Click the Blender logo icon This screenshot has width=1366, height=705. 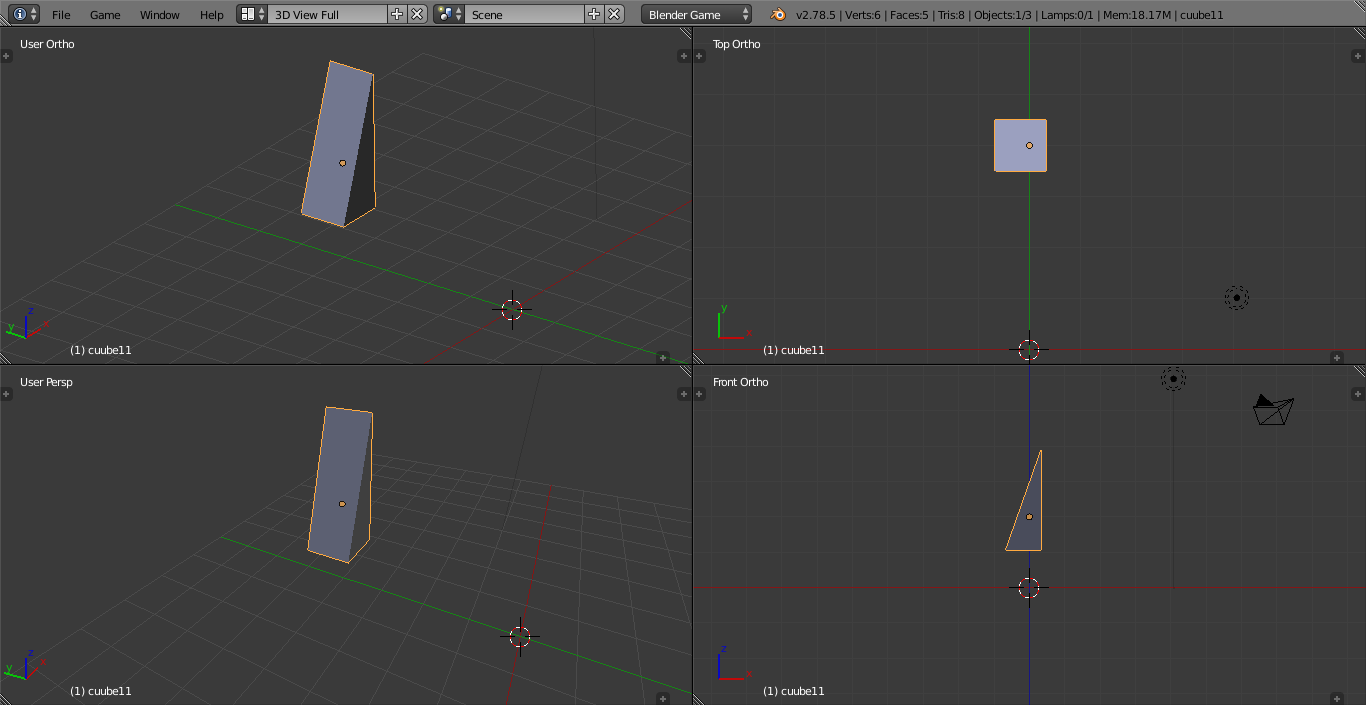point(777,15)
